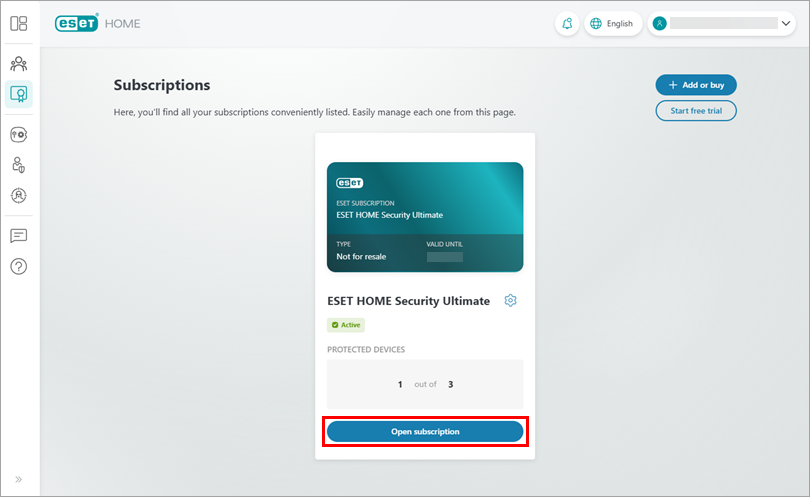
Task: Expand the sidebar with double chevron
Action: coord(19,479)
